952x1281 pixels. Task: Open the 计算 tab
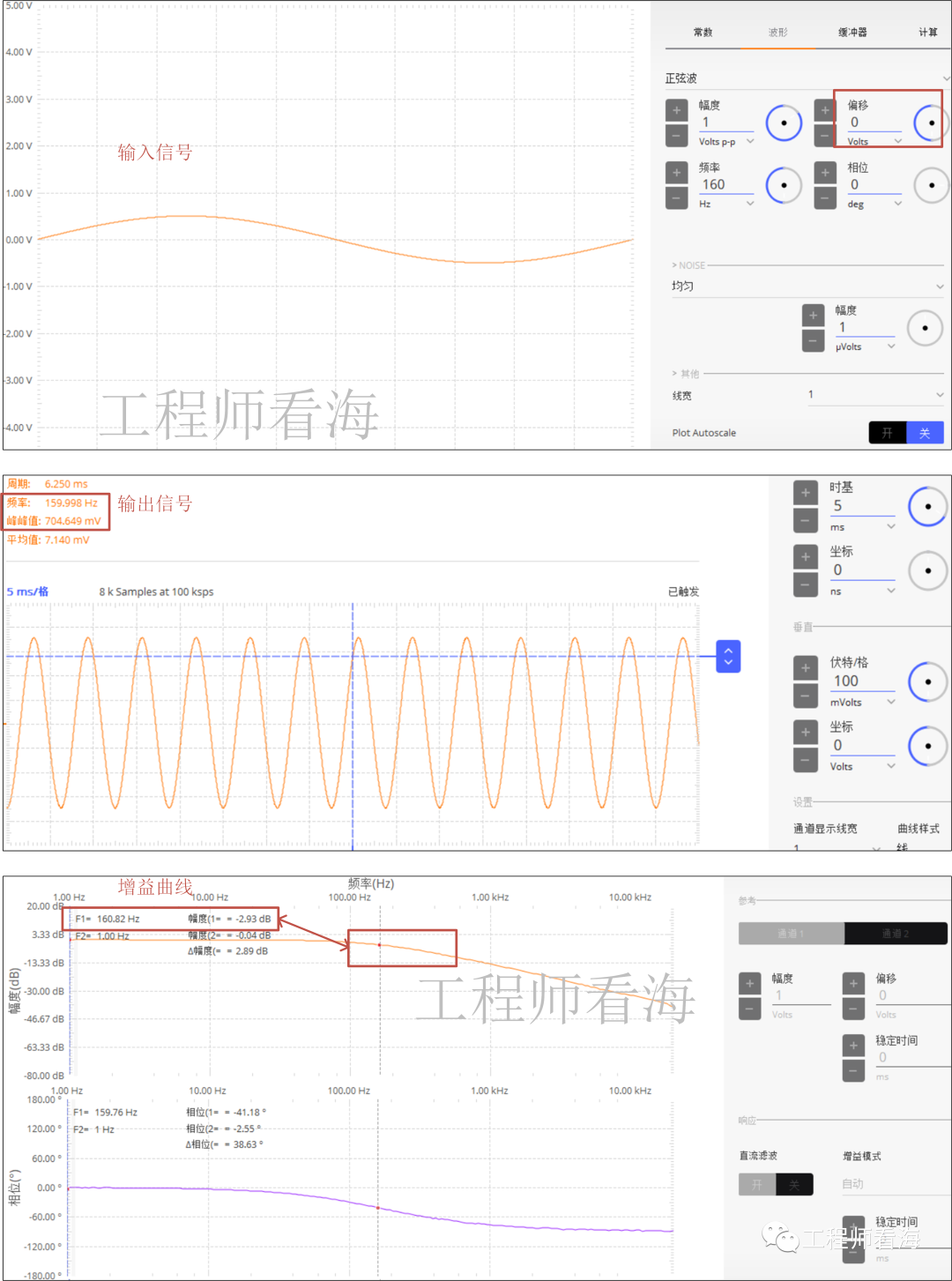pyautogui.click(x=928, y=32)
